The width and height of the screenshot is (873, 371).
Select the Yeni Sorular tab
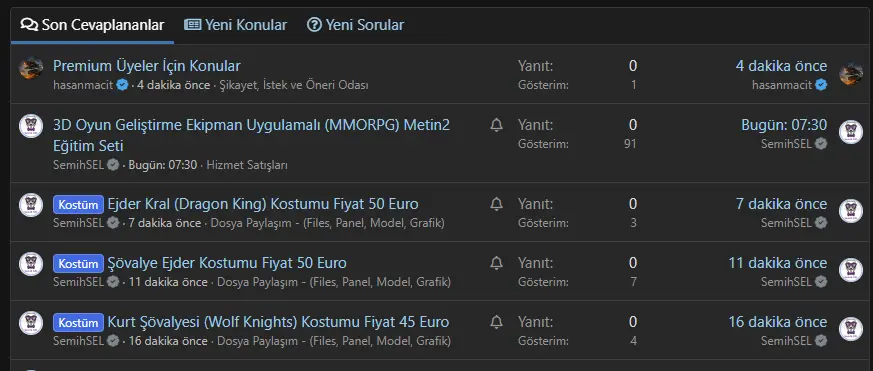[355, 25]
